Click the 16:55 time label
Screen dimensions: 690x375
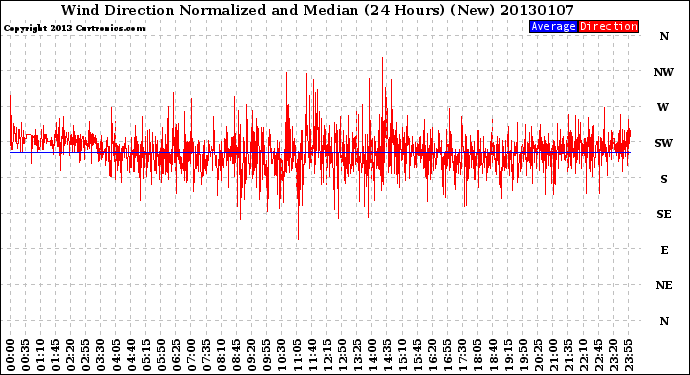click(448, 355)
